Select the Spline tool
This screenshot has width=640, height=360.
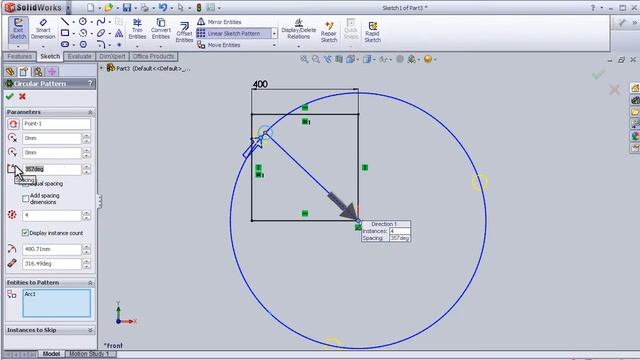click(101, 21)
